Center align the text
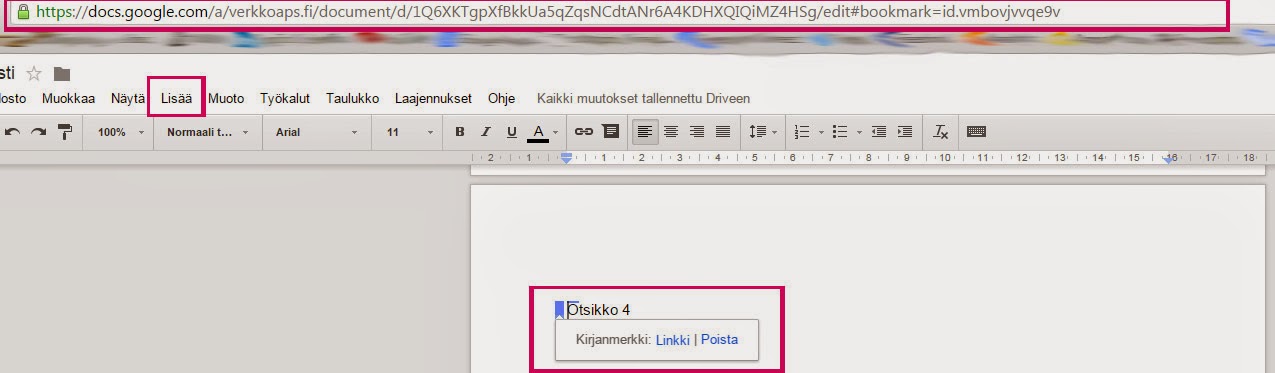Screen dimensions: 1275x373 click(671, 132)
